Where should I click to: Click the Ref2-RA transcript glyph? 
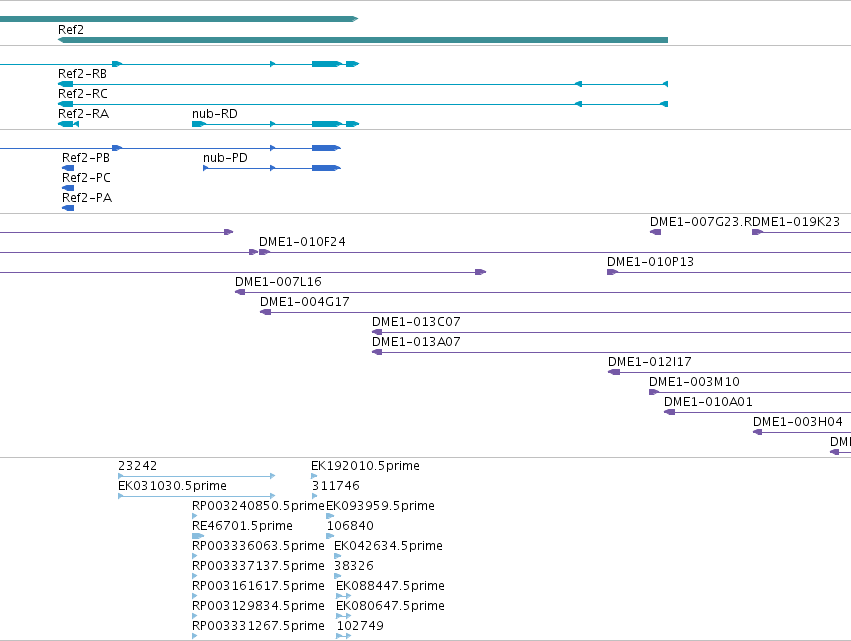click(68, 124)
